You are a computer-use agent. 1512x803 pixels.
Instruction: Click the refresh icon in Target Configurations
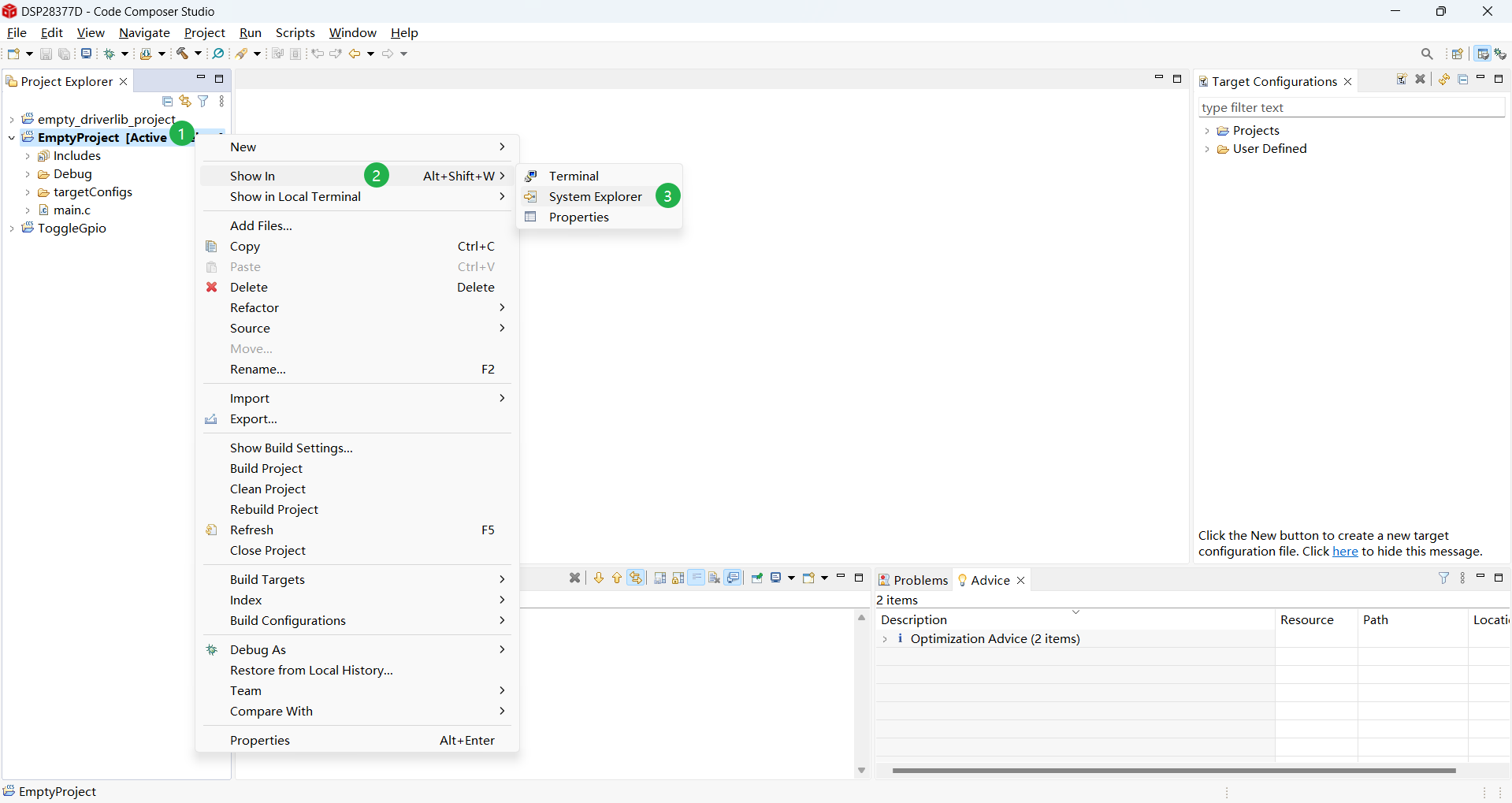1443,80
